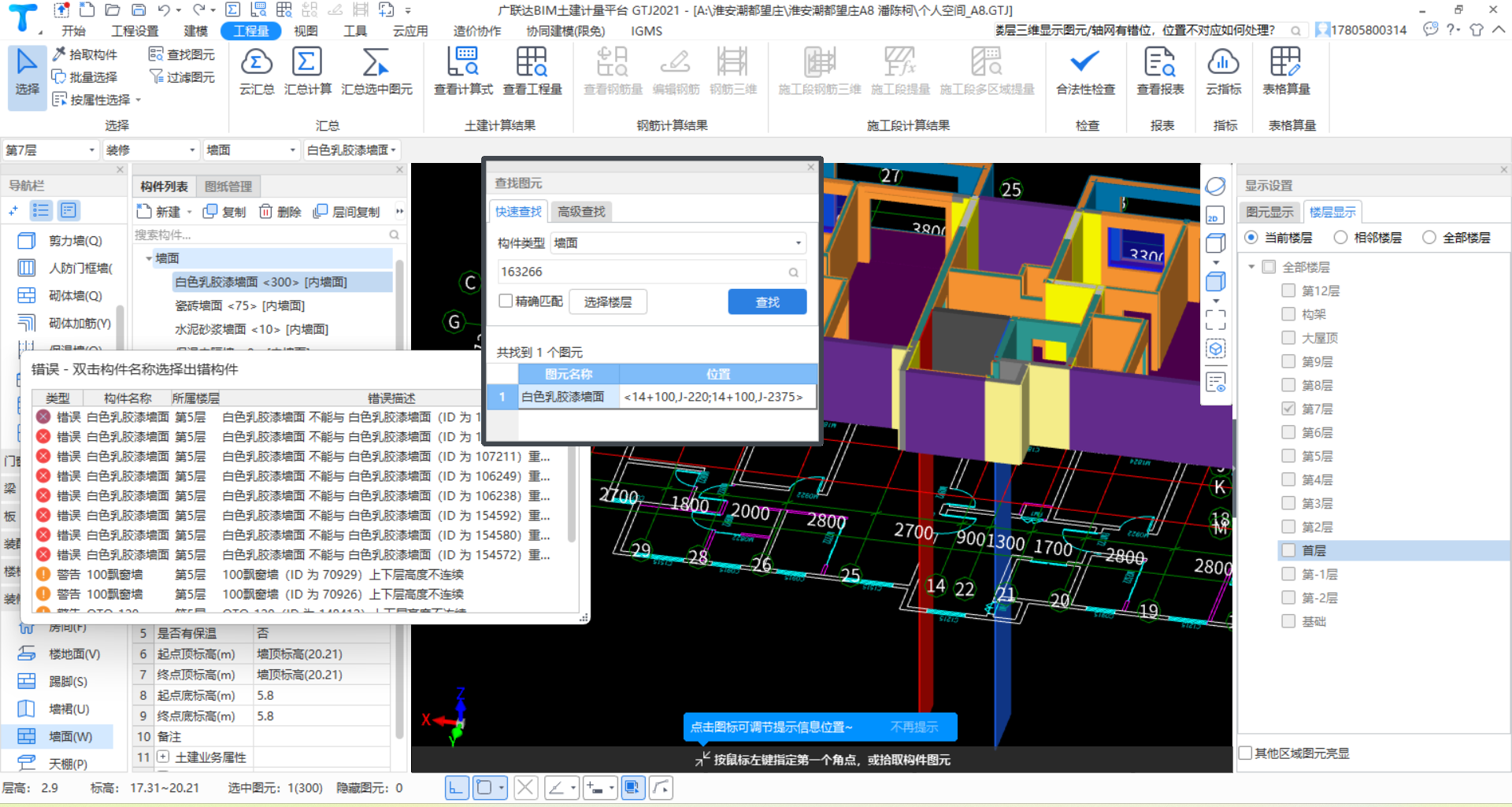Open 查看工程量 tool

point(532,71)
